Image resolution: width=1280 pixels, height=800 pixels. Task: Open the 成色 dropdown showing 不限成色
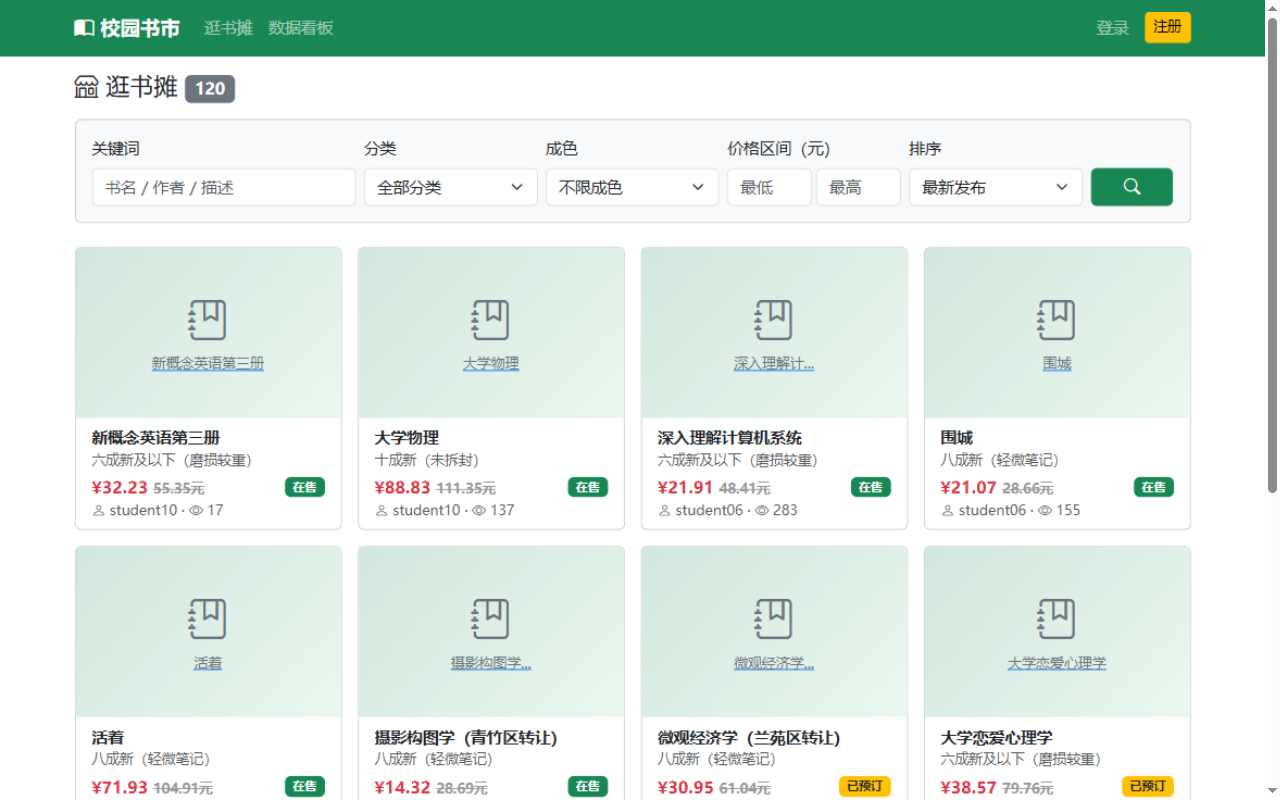(632, 187)
